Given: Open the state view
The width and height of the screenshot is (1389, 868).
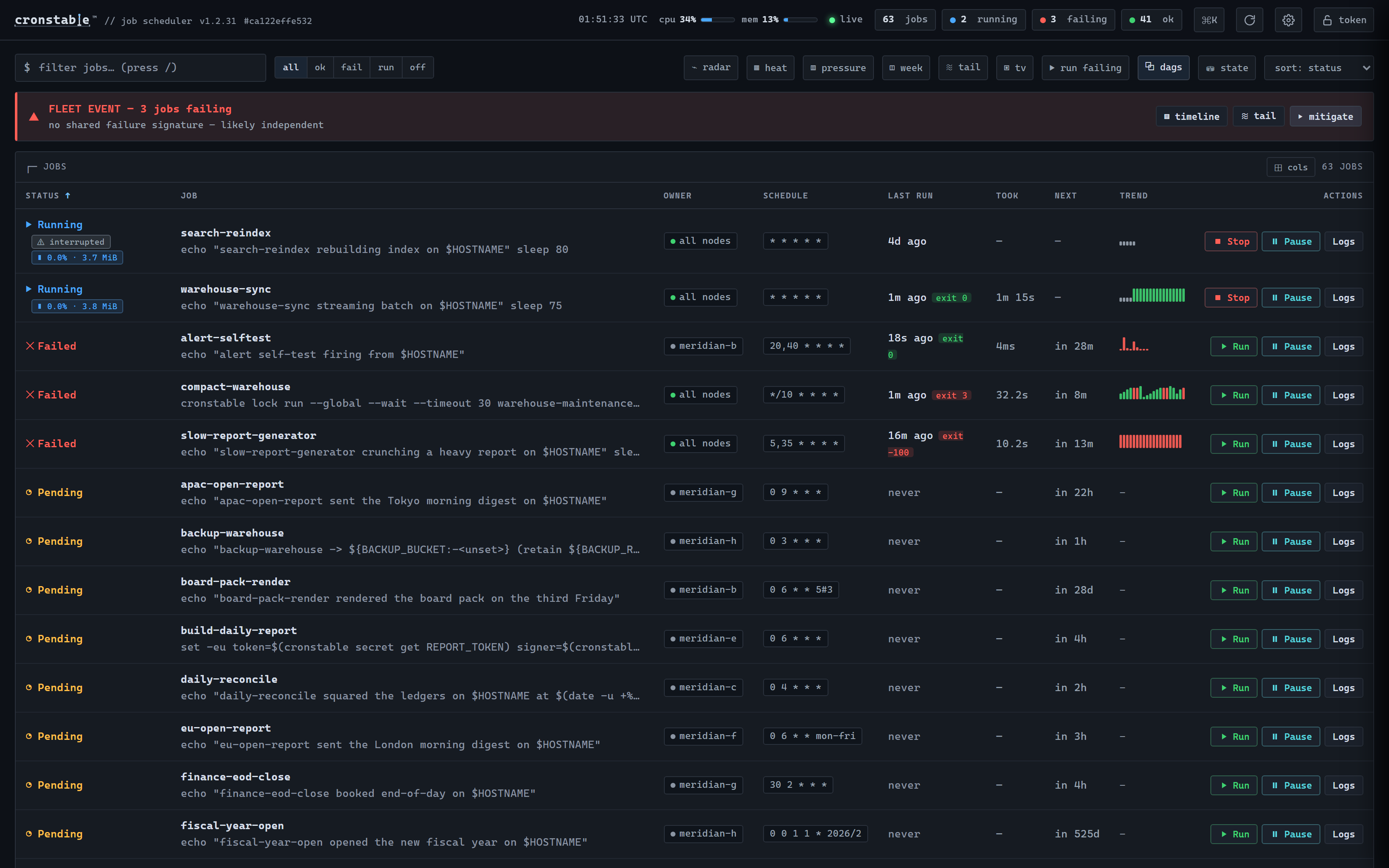Looking at the screenshot, I should (x=1227, y=68).
